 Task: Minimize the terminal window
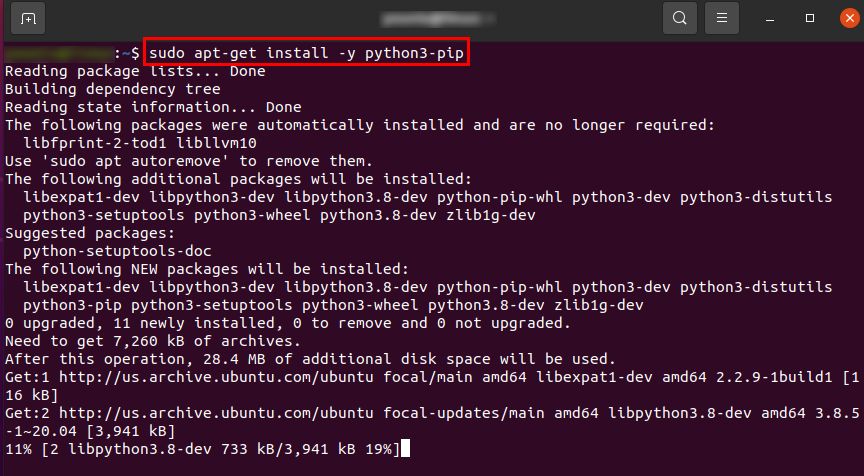point(770,19)
